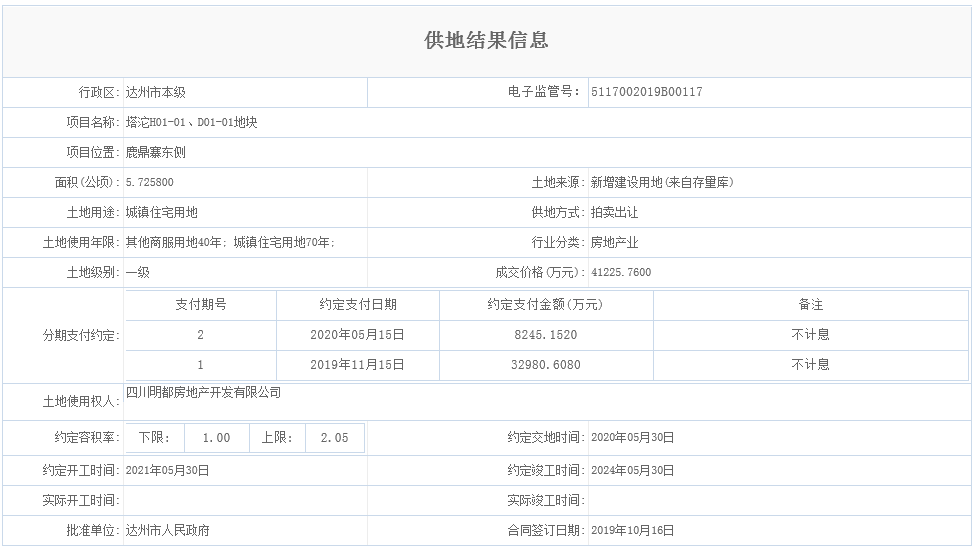
Task: Select agreed start date 2021年05月30日
Action: [167, 470]
